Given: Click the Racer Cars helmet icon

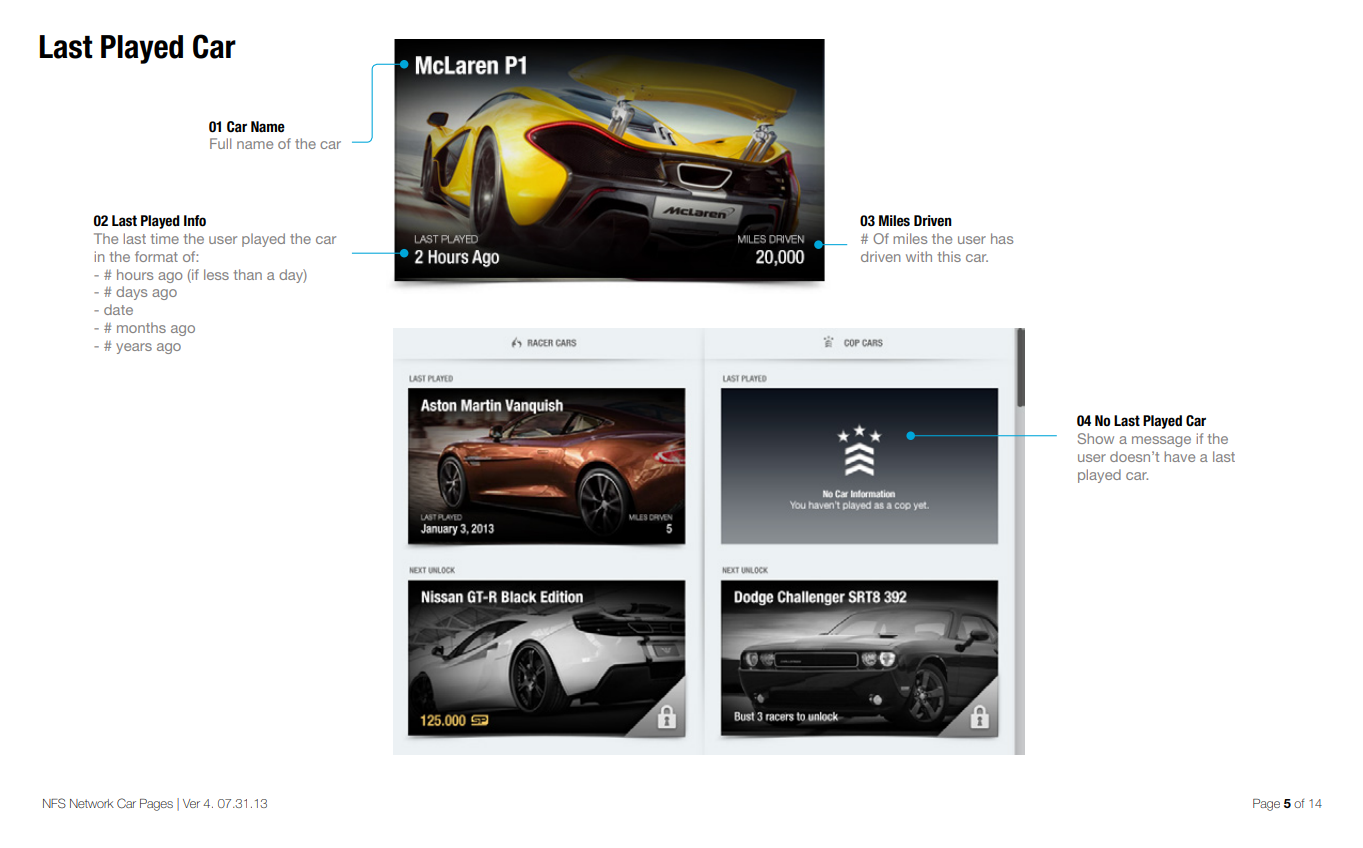Looking at the screenshot, I should click(x=516, y=343).
